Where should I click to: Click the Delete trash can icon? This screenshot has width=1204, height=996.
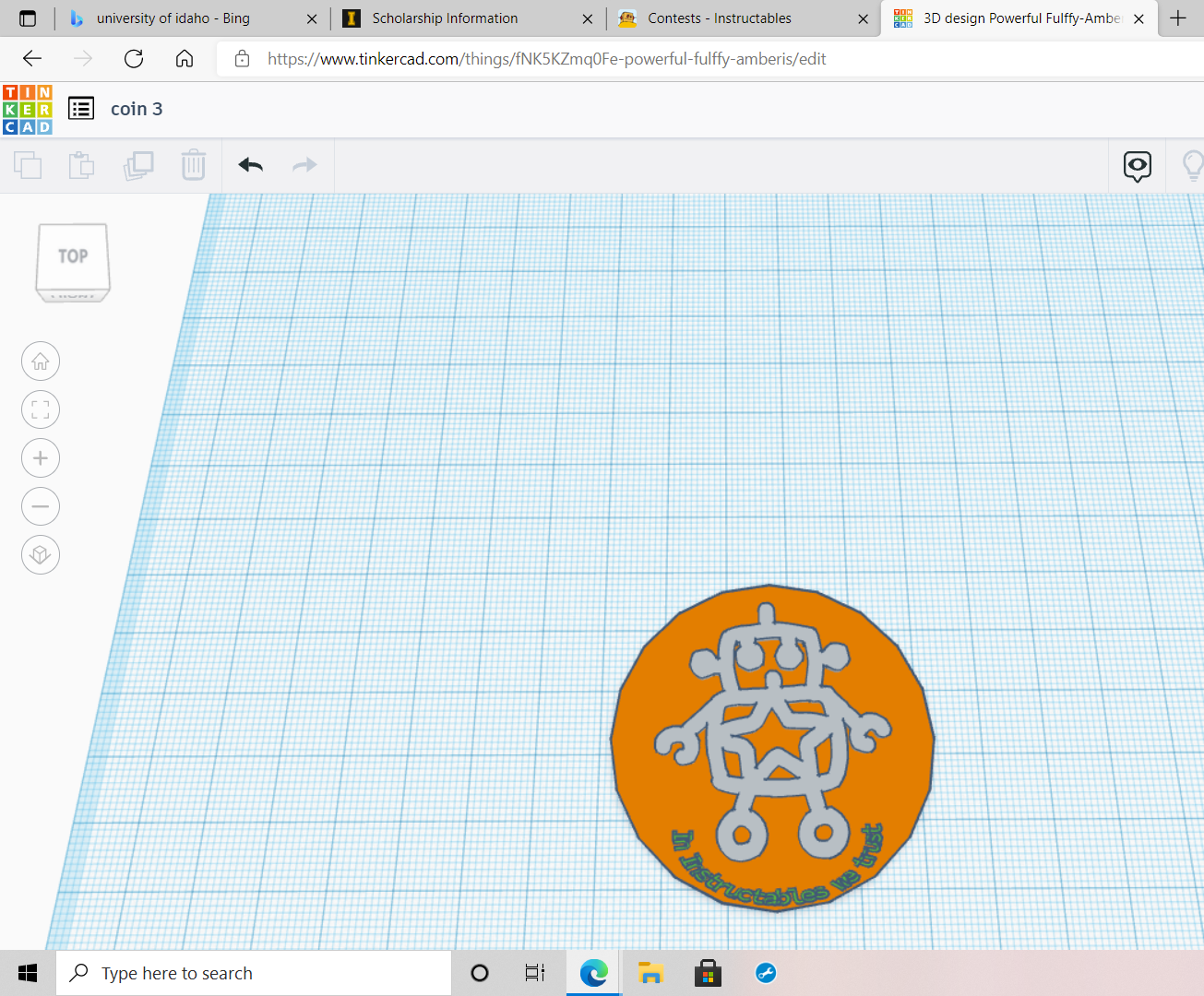coord(193,165)
